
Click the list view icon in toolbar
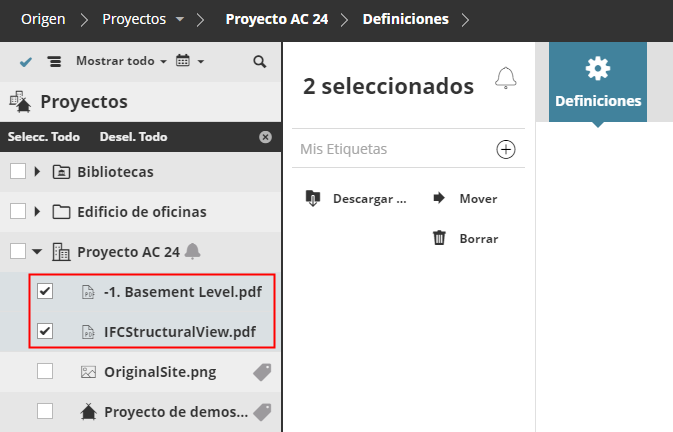(54, 62)
